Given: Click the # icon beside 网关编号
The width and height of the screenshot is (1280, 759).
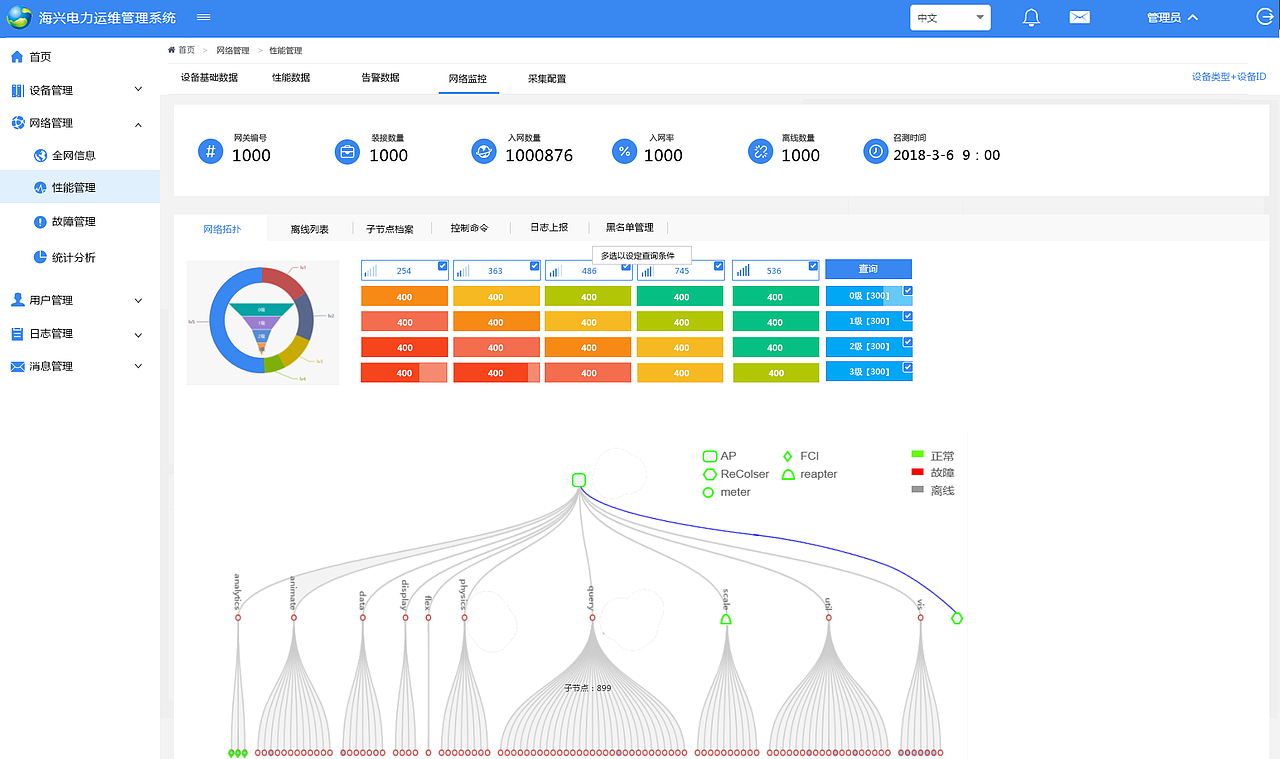Looking at the screenshot, I should 210,151.
